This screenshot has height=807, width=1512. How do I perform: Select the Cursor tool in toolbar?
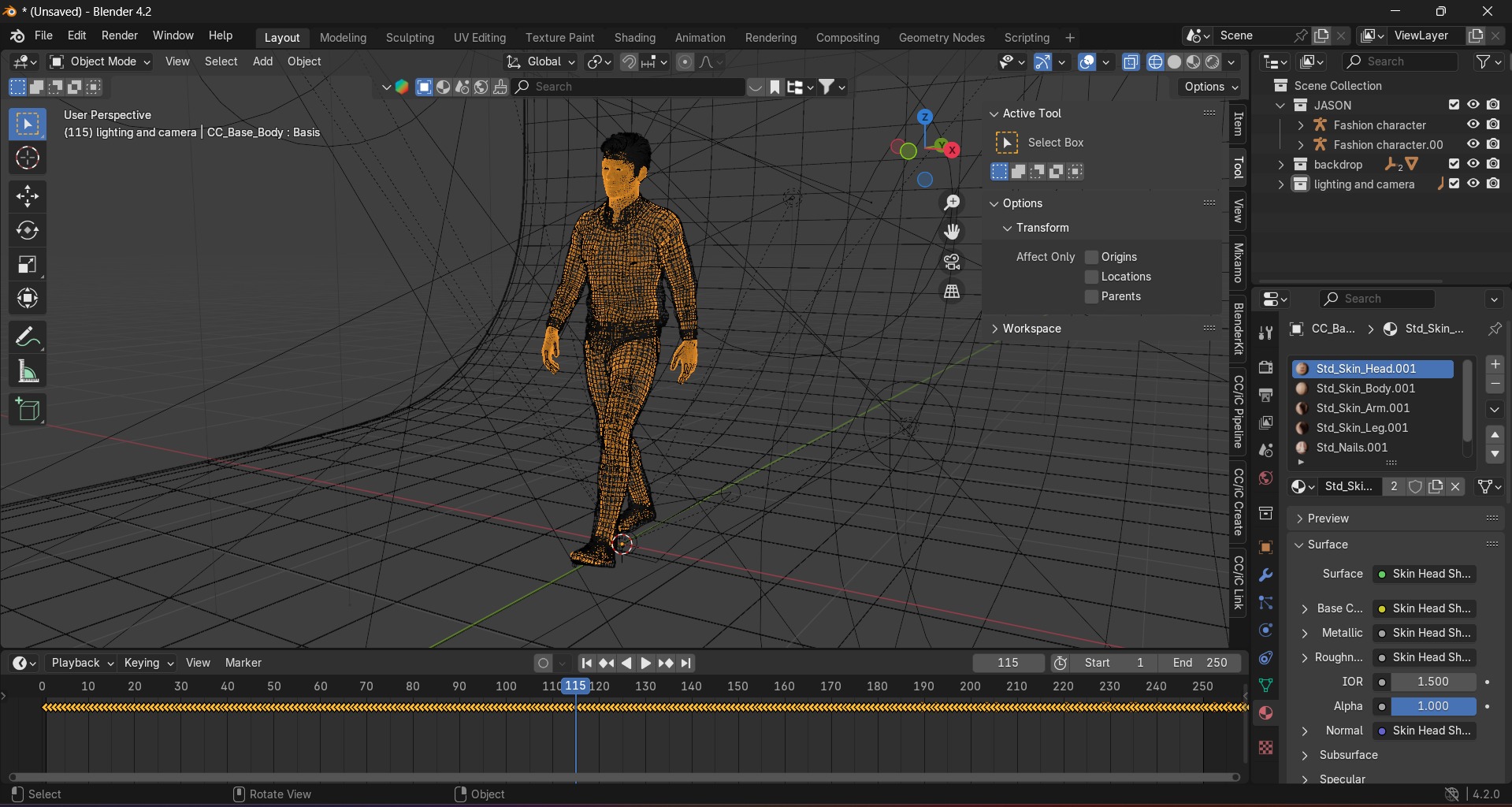[28, 158]
